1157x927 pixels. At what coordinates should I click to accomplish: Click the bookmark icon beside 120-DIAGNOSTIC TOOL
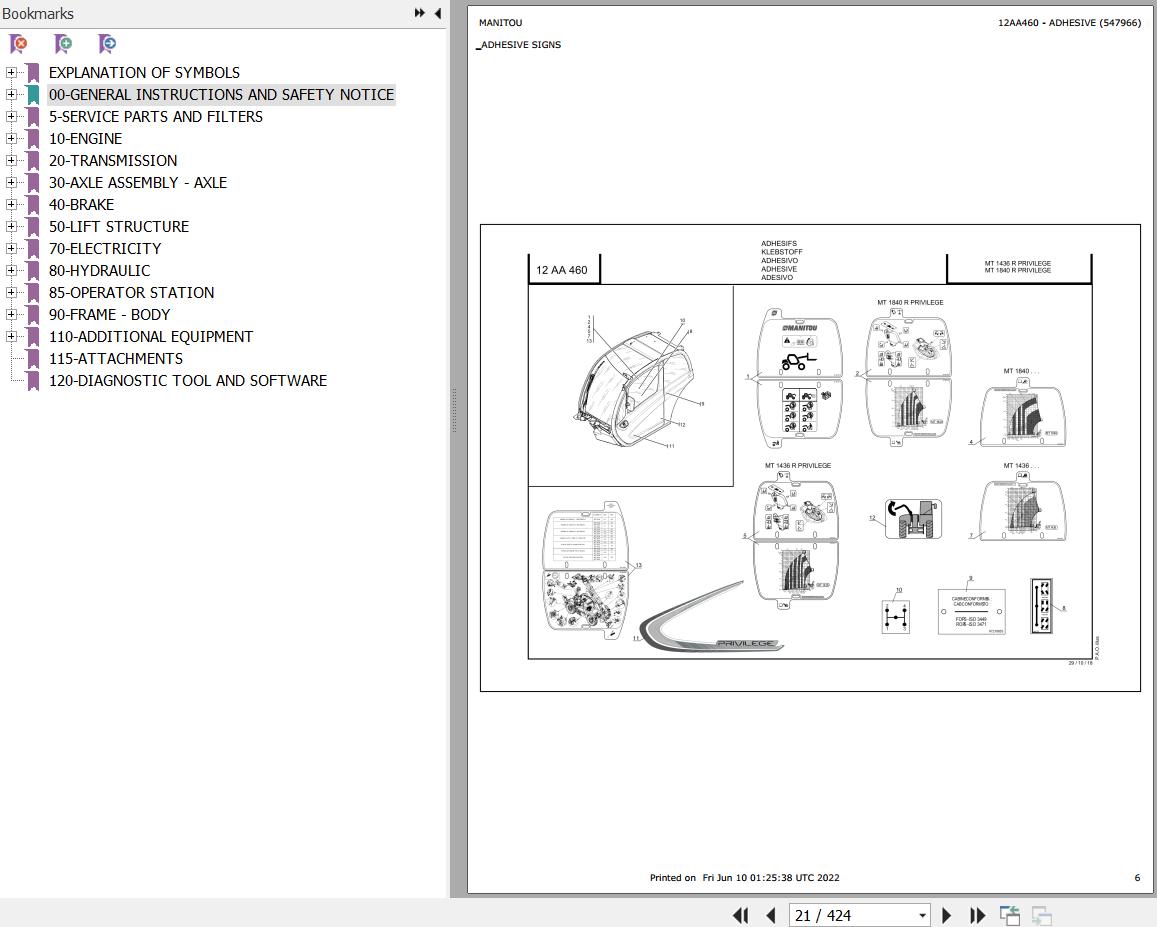pos(32,381)
